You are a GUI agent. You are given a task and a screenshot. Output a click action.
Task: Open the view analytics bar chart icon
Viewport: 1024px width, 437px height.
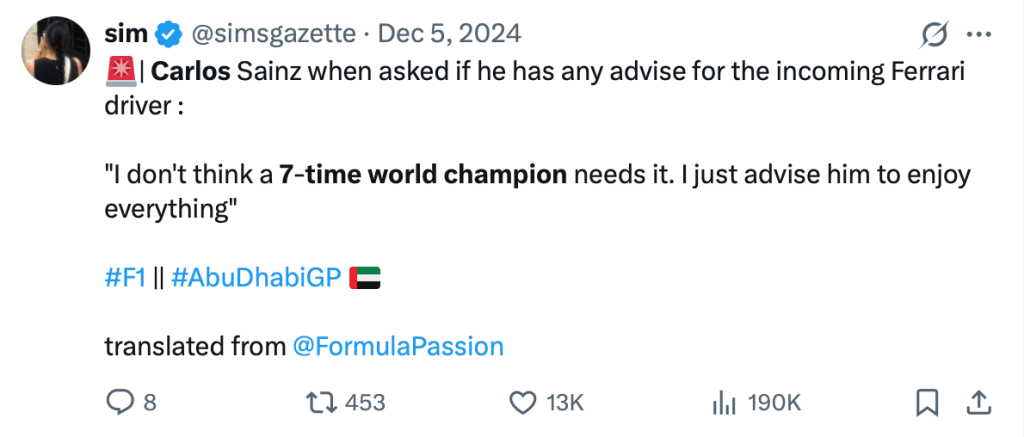(722, 402)
